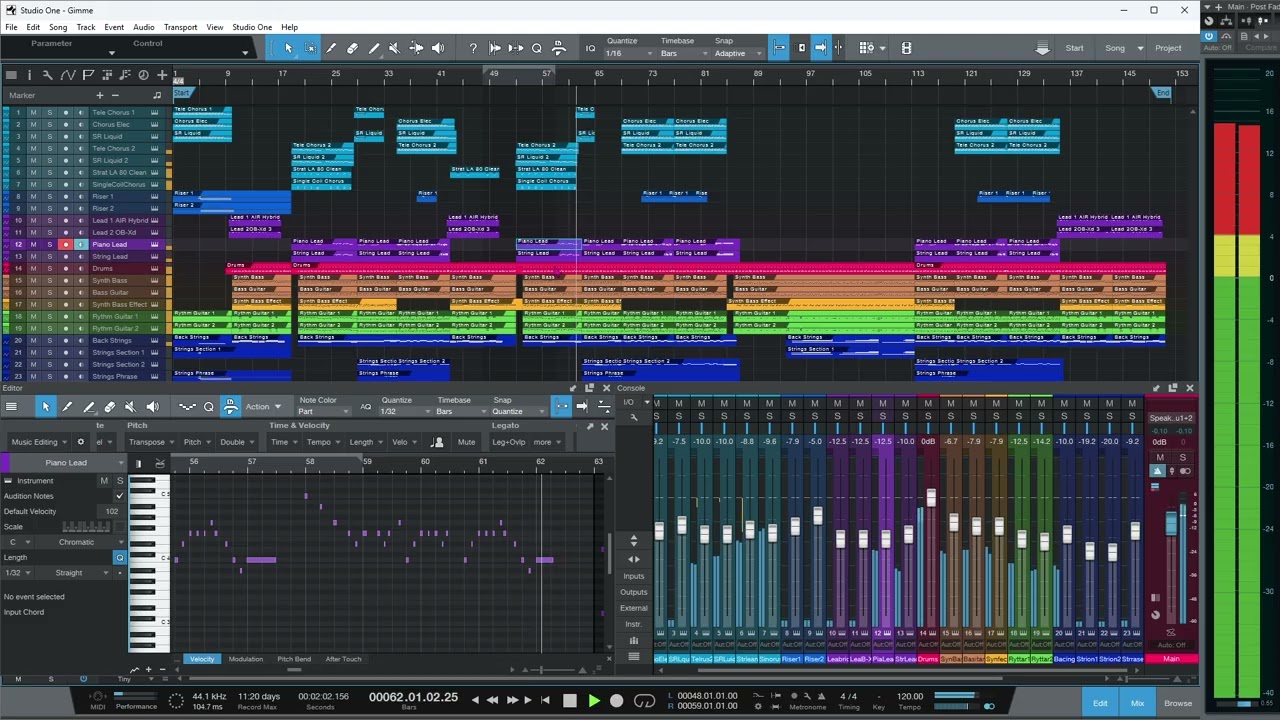Open the Music Editing gear settings icon
1280x720 pixels.
coord(81,442)
